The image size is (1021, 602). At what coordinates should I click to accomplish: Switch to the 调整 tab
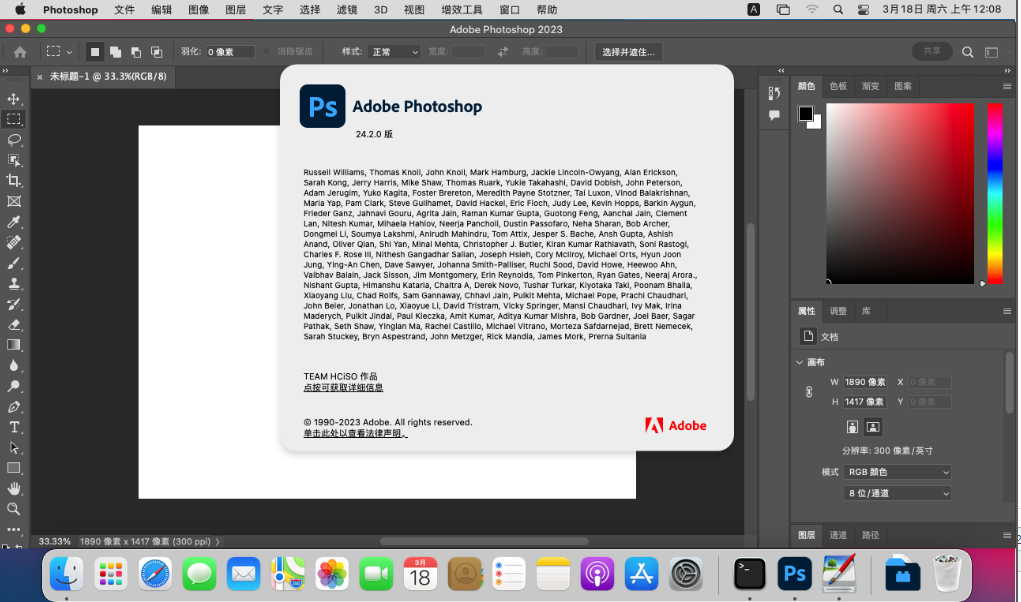pos(838,311)
